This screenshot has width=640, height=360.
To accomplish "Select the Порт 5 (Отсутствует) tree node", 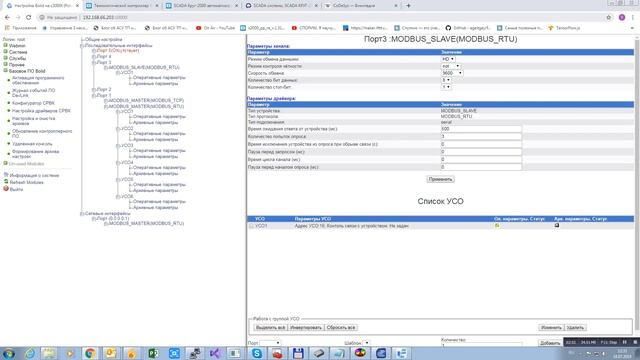I will click(118, 51).
